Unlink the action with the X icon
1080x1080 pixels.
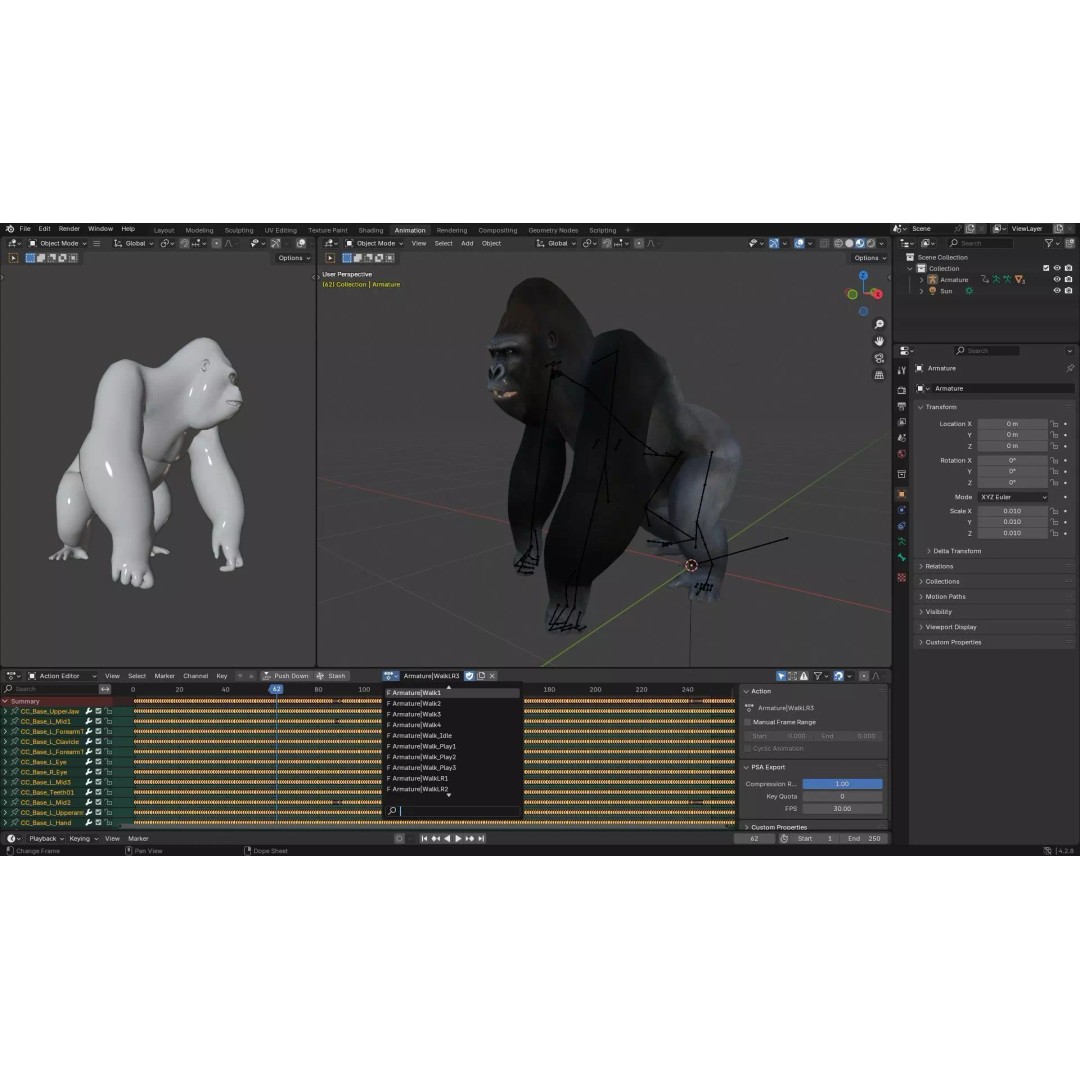[x=492, y=676]
